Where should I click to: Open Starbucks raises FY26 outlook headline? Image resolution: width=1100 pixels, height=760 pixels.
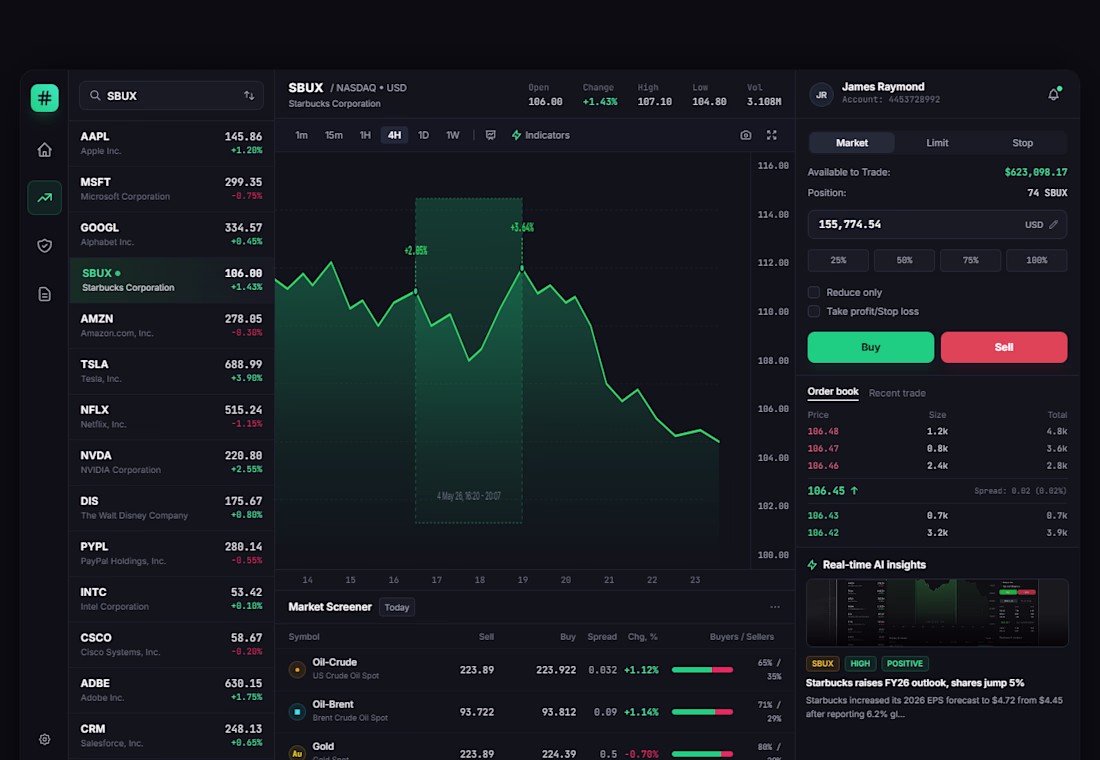click(915, 683)
